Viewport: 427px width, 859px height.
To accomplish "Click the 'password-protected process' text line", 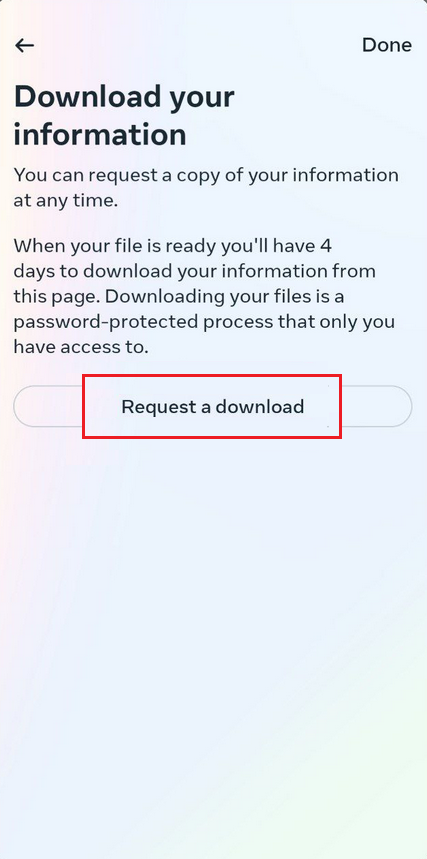I will (x=204, y=322).
